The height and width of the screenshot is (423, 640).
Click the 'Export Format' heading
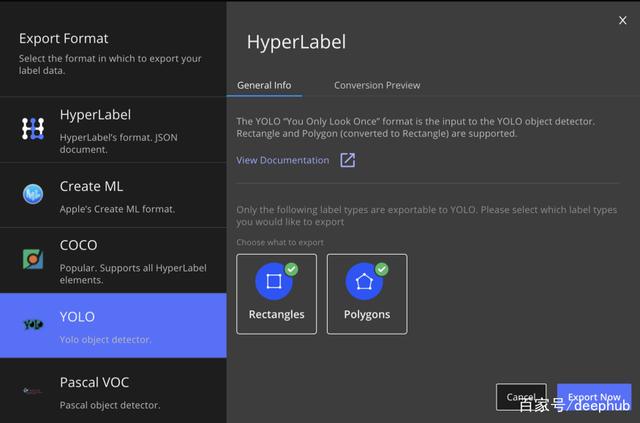64,38
